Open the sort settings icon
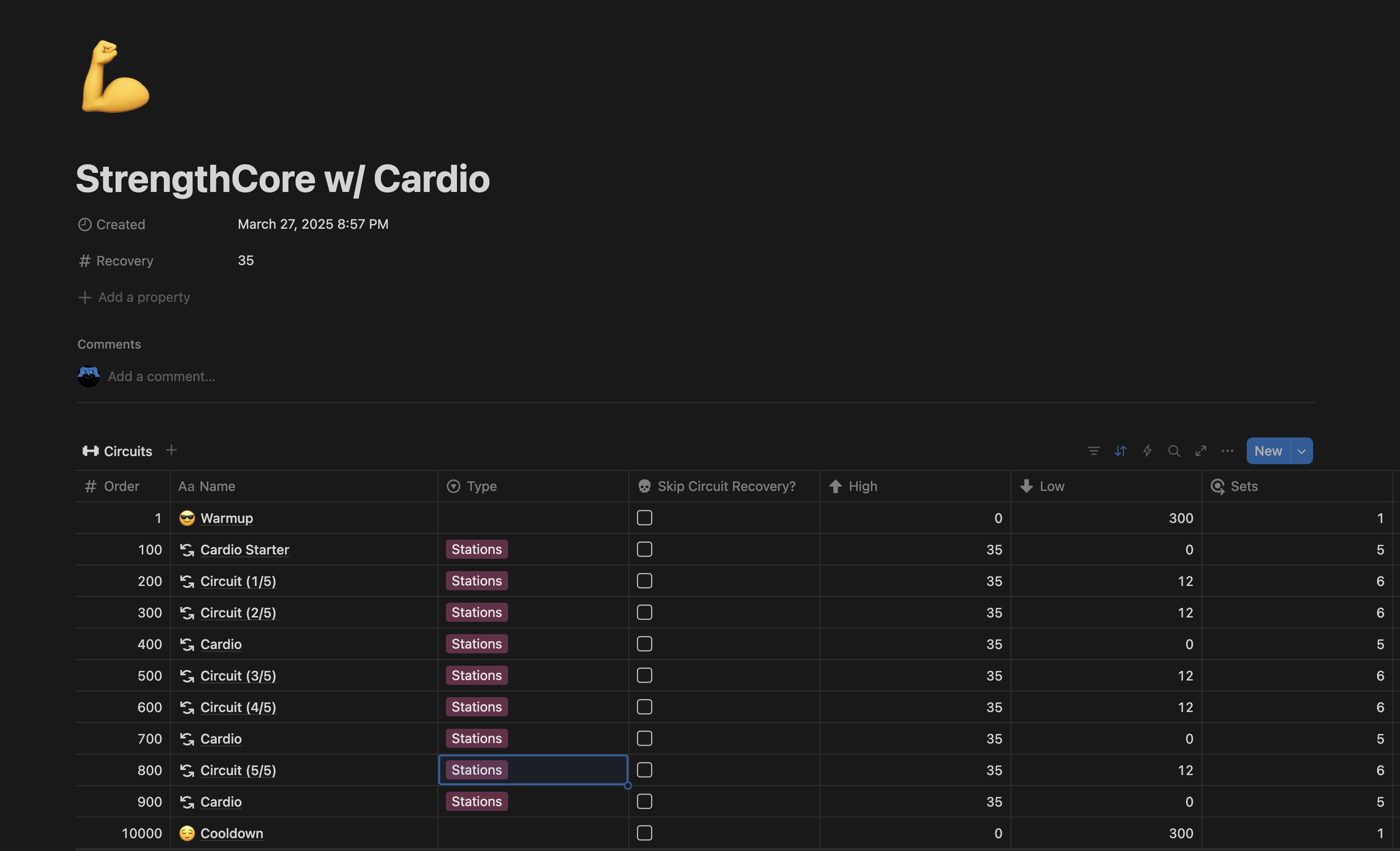This screenshot has height=851, width=1400. 1120,450
